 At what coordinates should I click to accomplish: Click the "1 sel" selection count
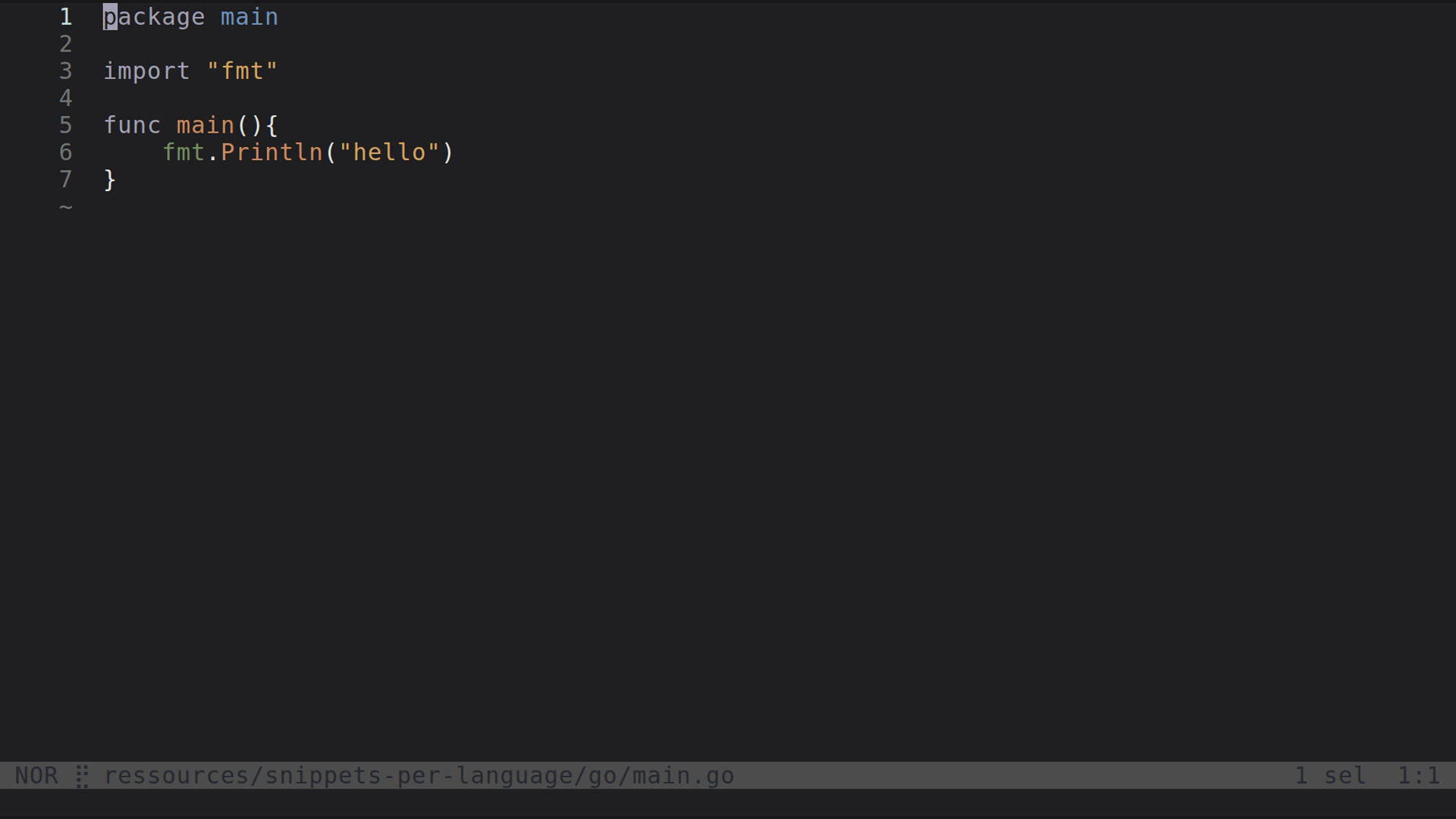(x=1330, y=776)
